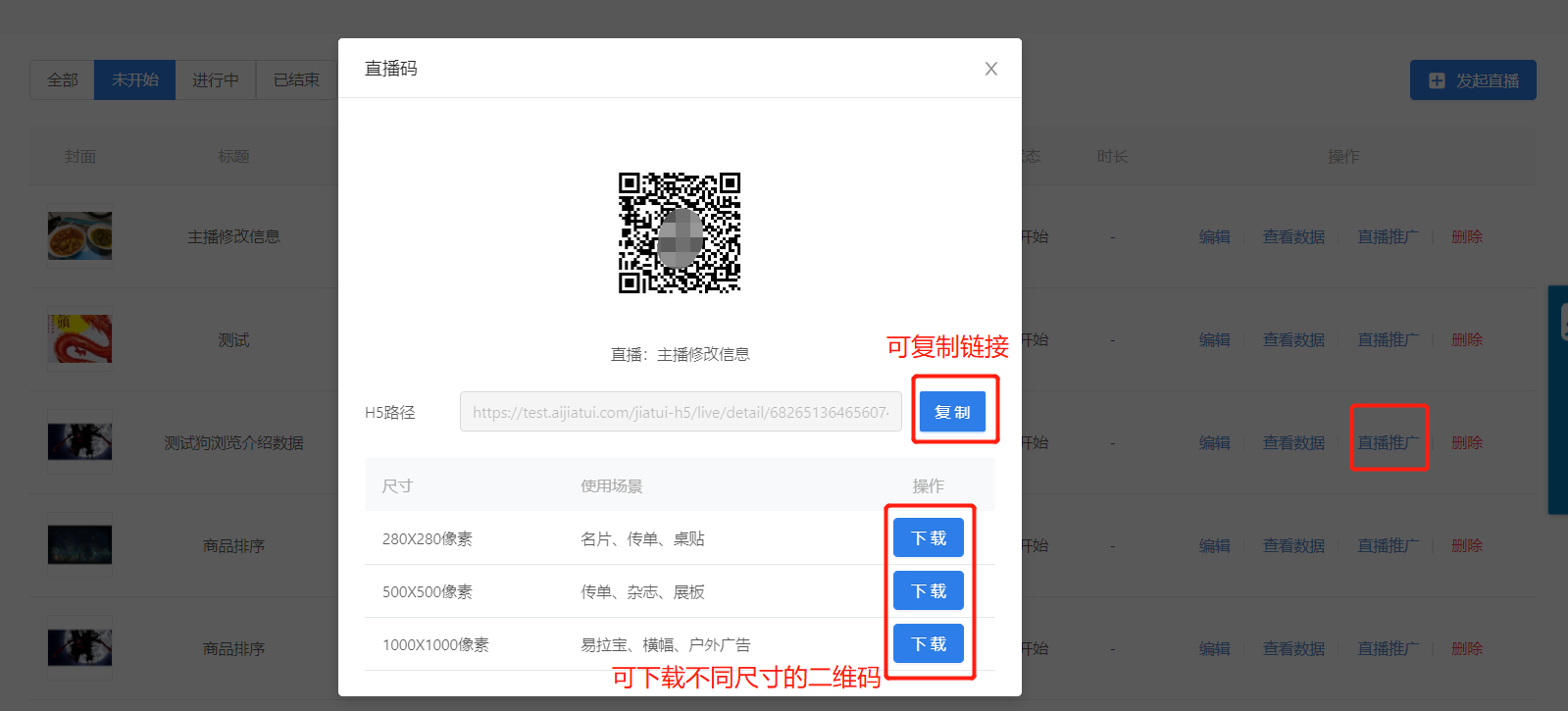This screenshot has width=1568, height=711.
Task: Open 查看数据 for 测试 row
Action: [1293, 339]
